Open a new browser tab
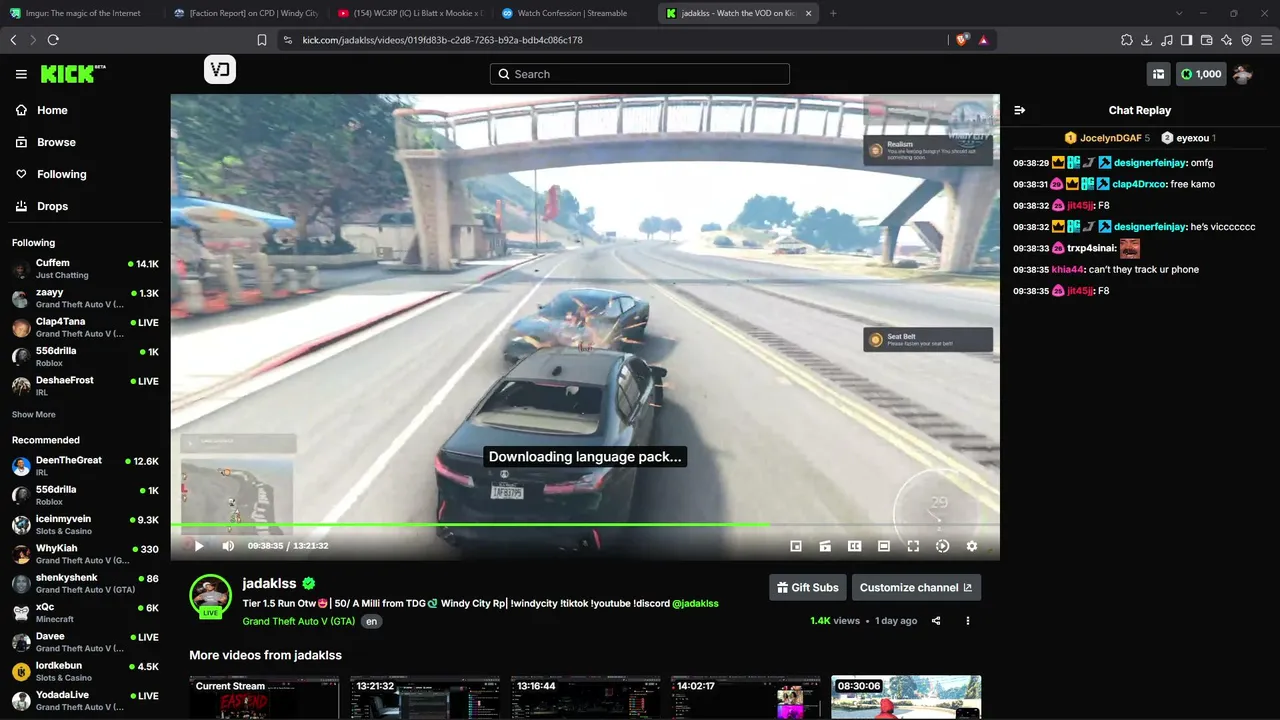The height and width of the screenshot is (720, 1280). [x=833, y=13]
